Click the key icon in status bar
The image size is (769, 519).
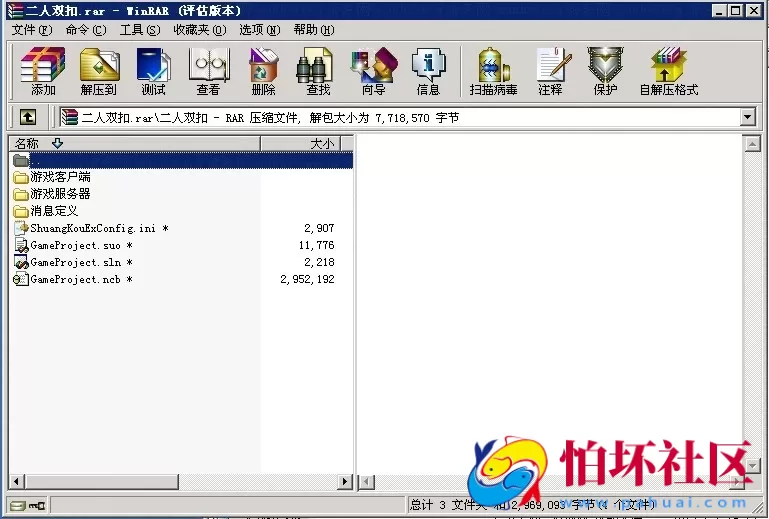pos(37,505)
